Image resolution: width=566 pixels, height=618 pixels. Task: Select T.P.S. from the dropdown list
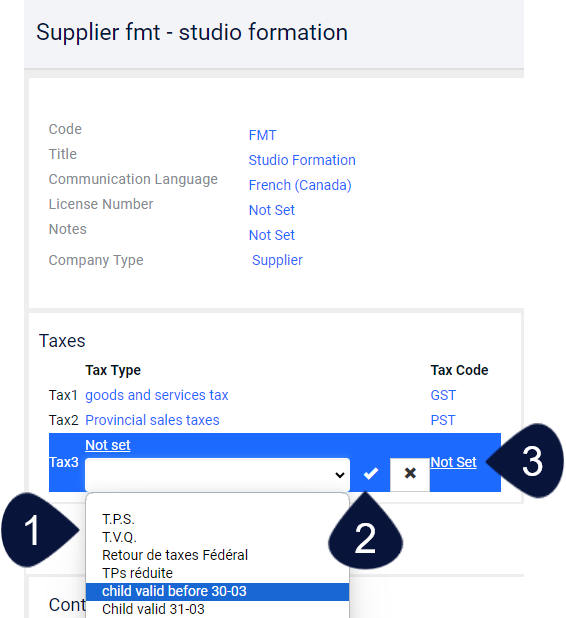coord(118,519)
